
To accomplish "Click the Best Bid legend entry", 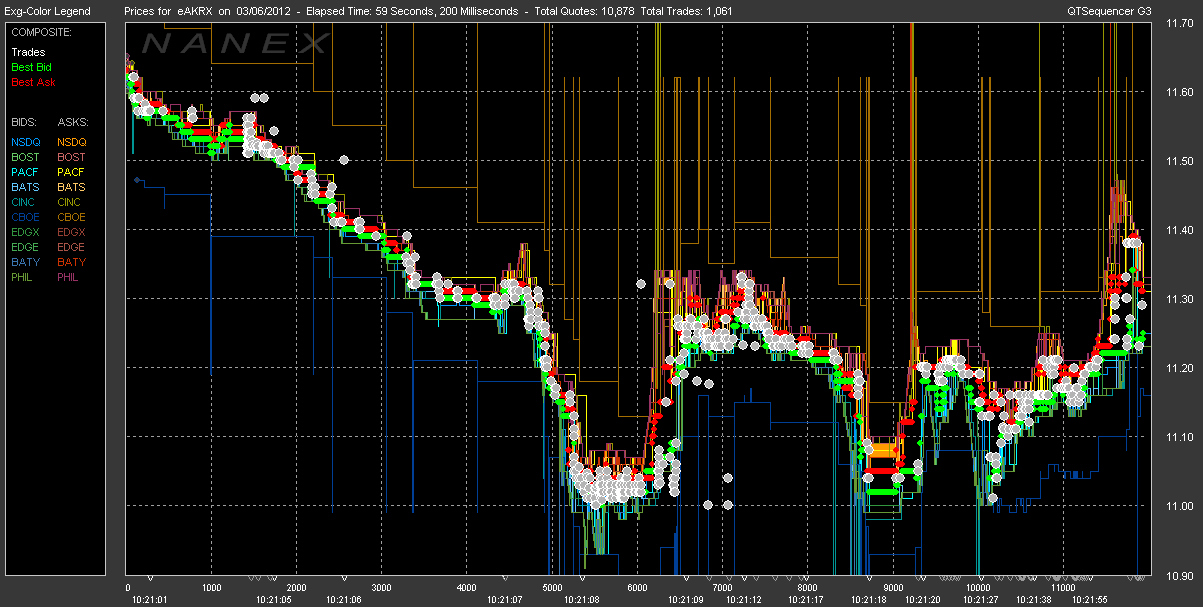I will (x=30, y=67).
